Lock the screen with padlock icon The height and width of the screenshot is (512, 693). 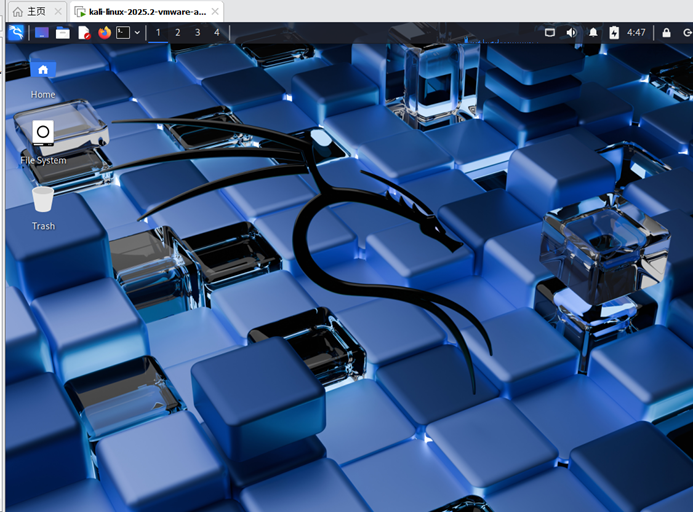click(666, 33)
